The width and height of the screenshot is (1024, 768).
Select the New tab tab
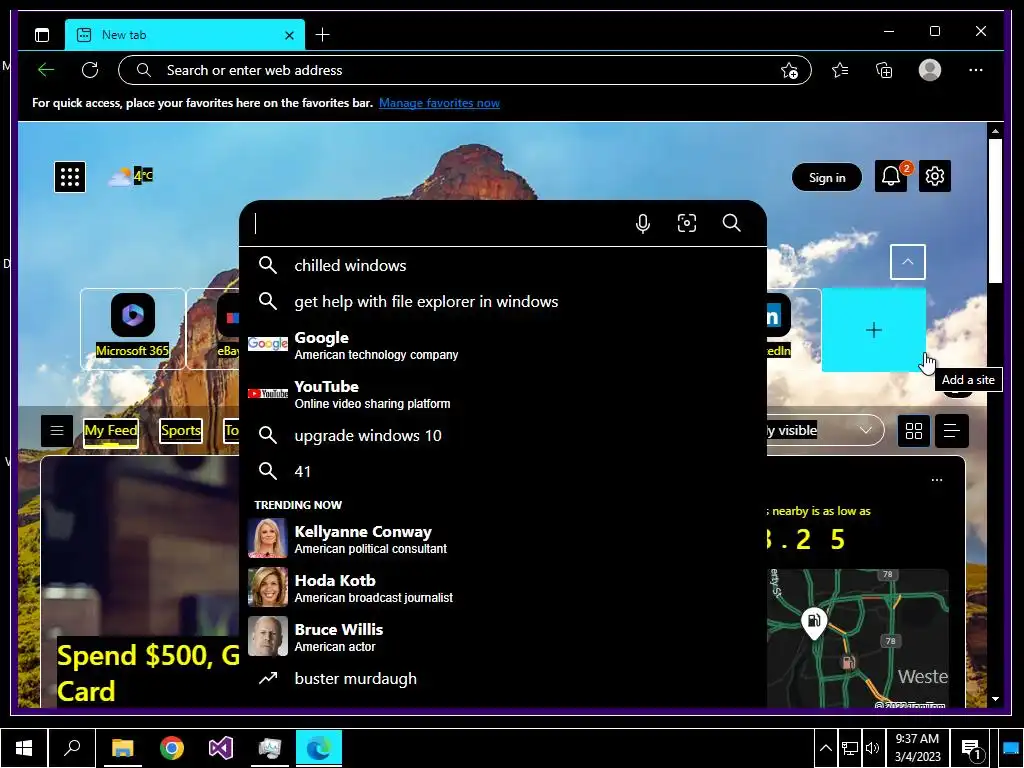(185, 35)
